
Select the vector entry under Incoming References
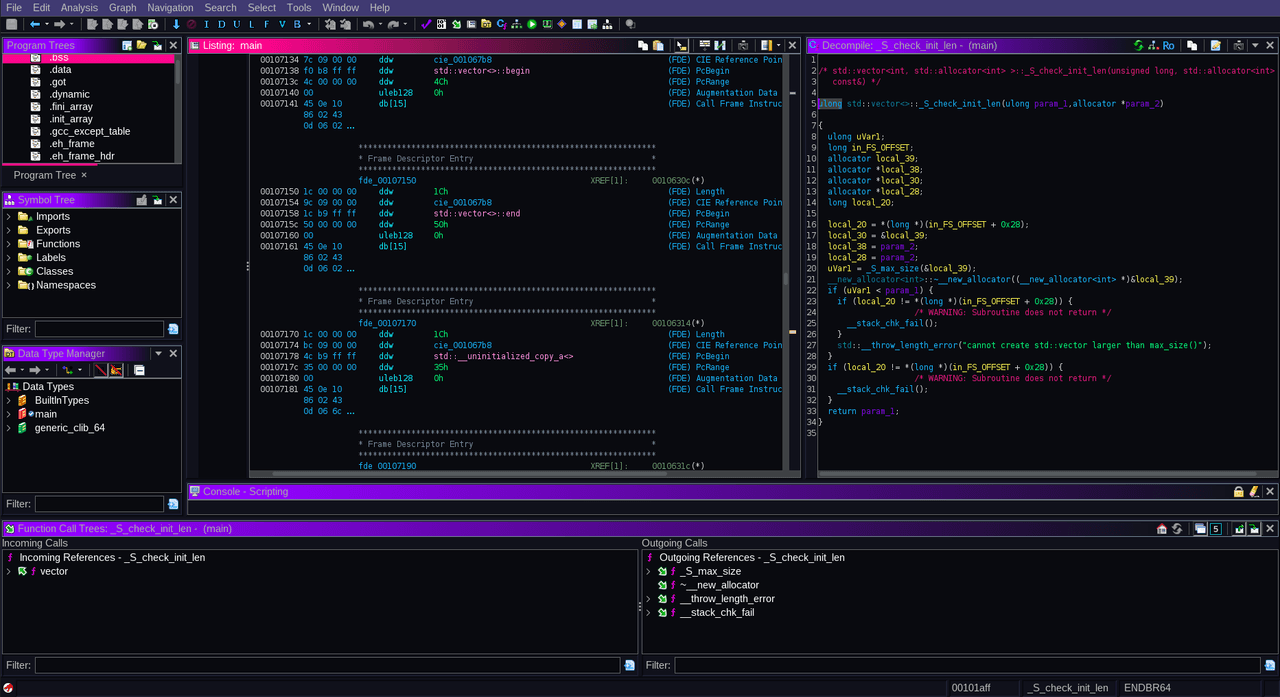click(54, 571)
